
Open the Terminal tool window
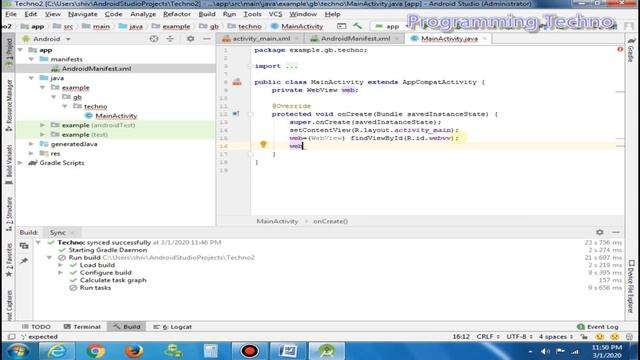82,327
